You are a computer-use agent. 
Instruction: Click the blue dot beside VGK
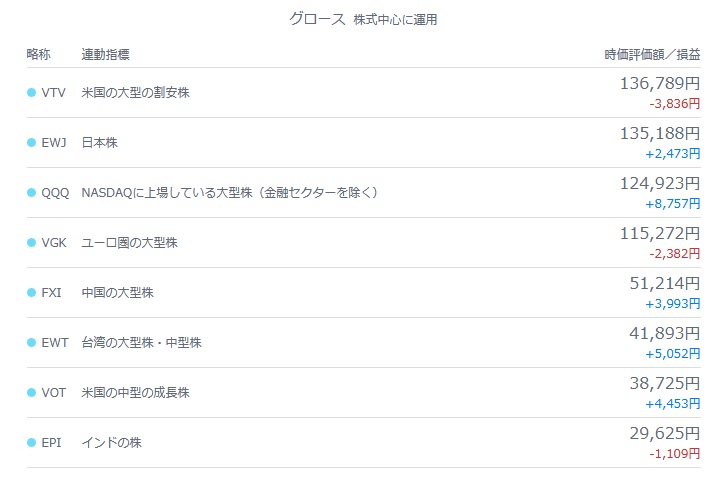(31, 242)
